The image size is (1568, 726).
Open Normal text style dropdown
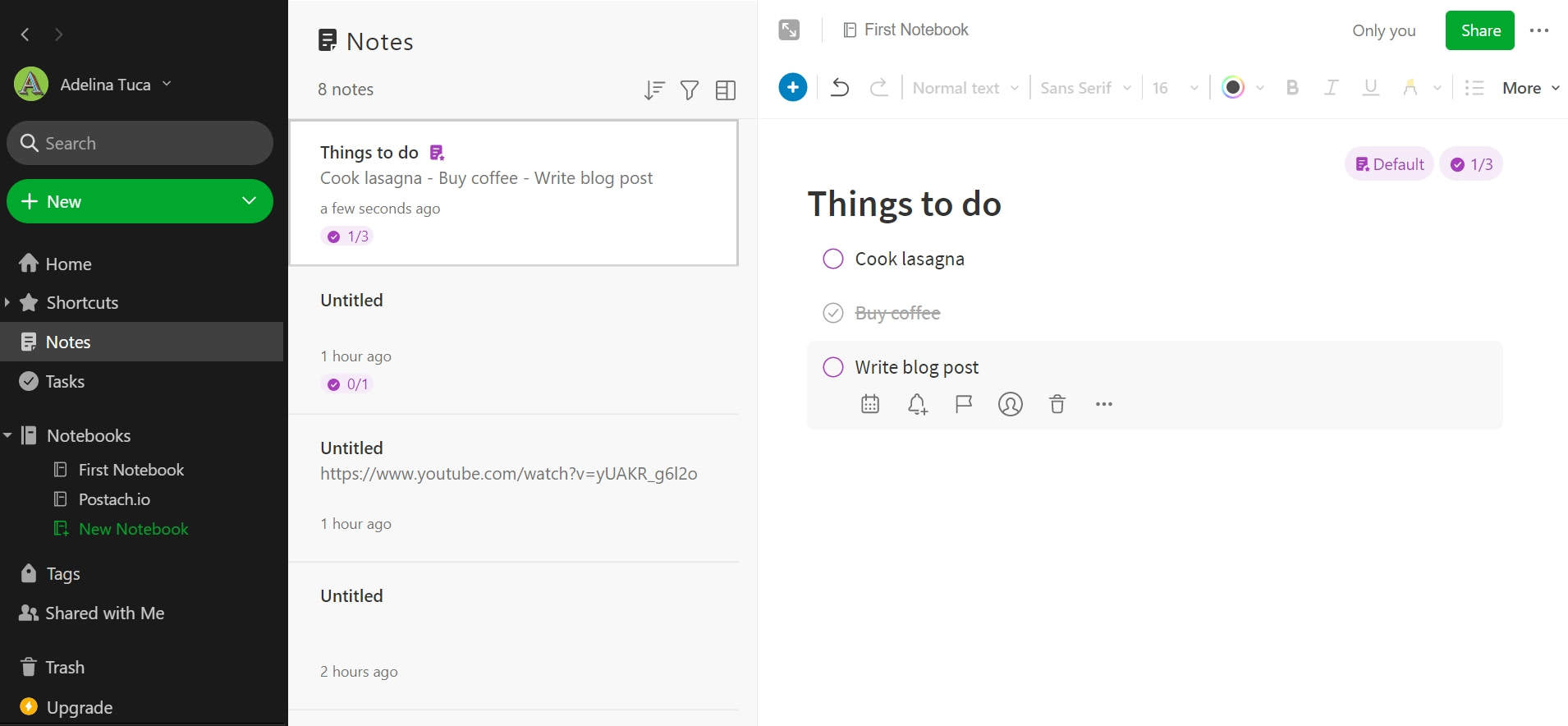[x=965, y=88]
